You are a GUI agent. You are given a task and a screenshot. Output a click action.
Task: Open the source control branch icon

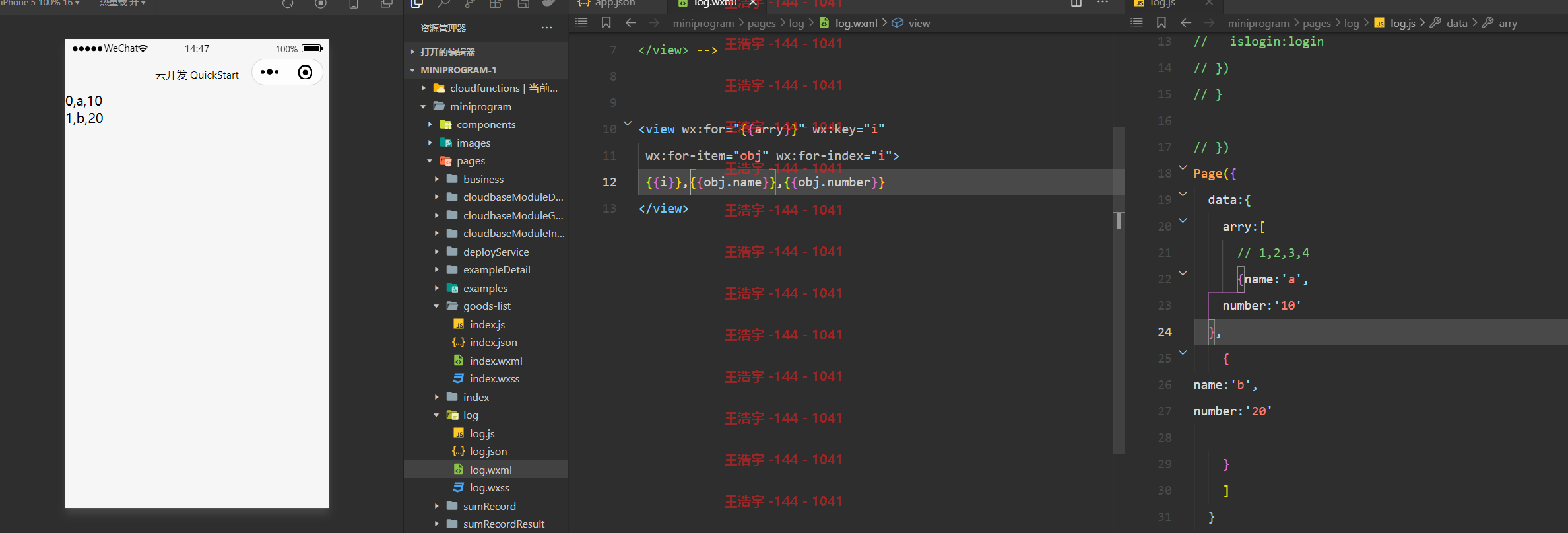[469, 3]
